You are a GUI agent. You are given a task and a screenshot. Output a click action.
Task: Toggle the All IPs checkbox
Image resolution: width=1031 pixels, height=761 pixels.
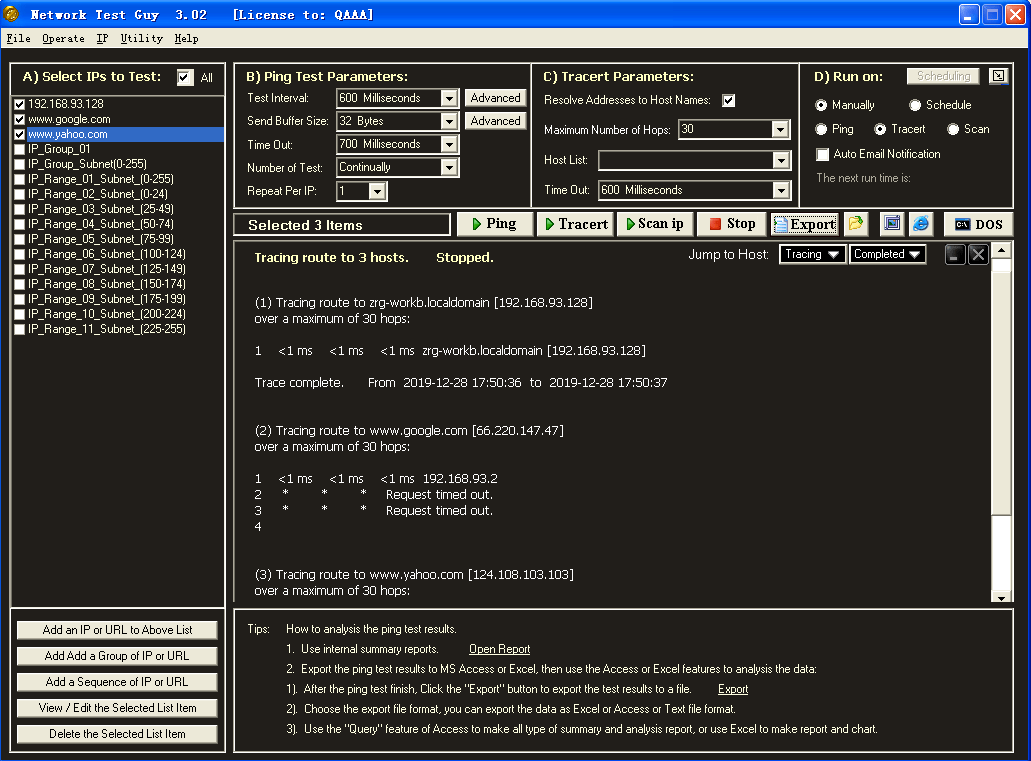185,78
